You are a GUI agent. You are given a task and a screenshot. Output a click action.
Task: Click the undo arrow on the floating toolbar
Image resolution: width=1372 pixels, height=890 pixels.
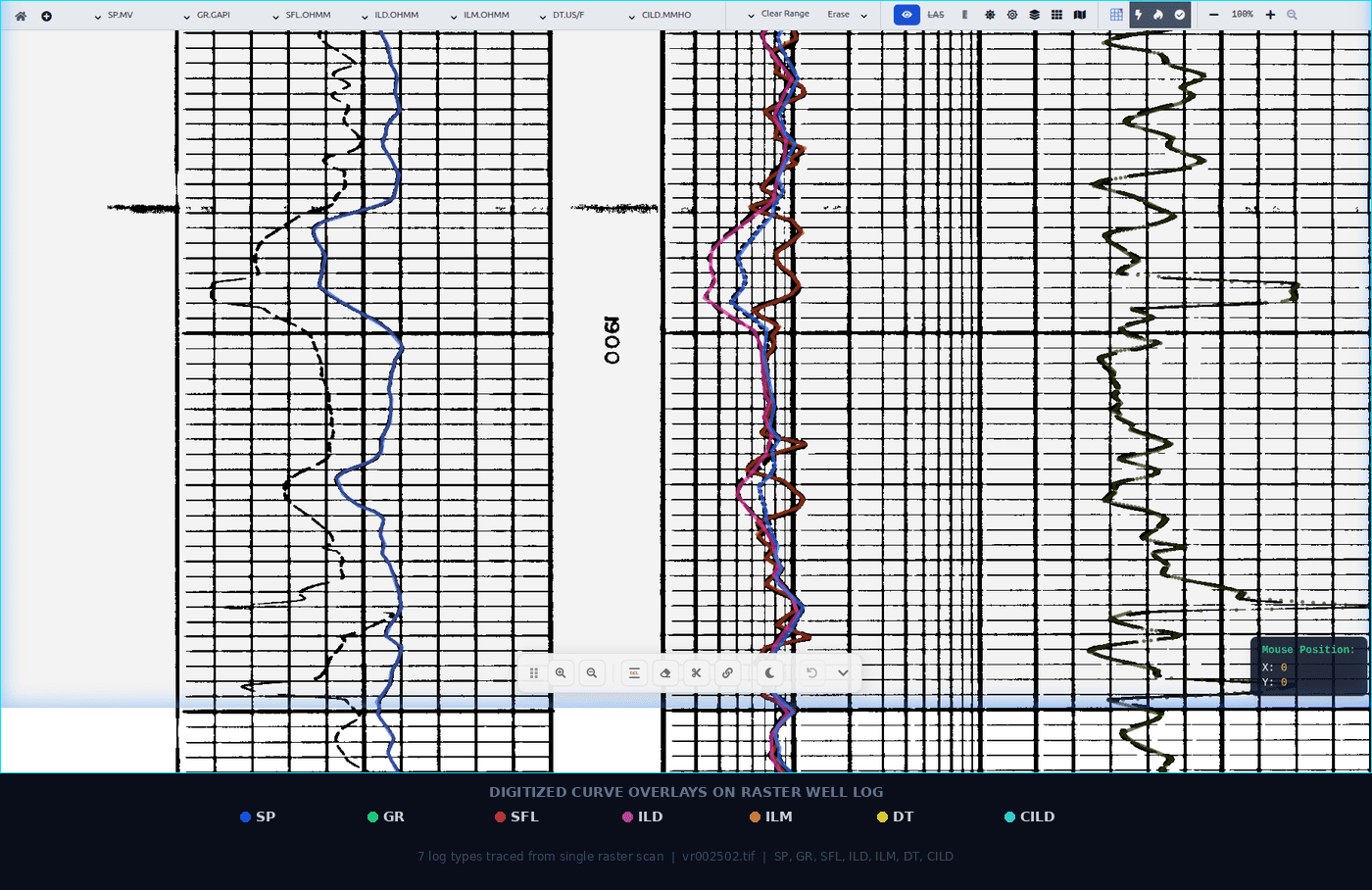810,672
